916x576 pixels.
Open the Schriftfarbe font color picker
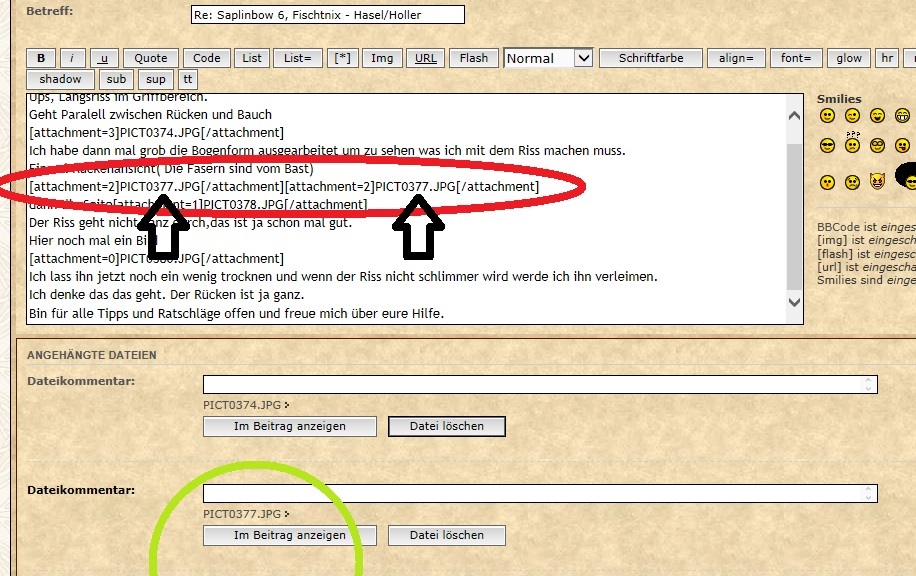[651, 58]
